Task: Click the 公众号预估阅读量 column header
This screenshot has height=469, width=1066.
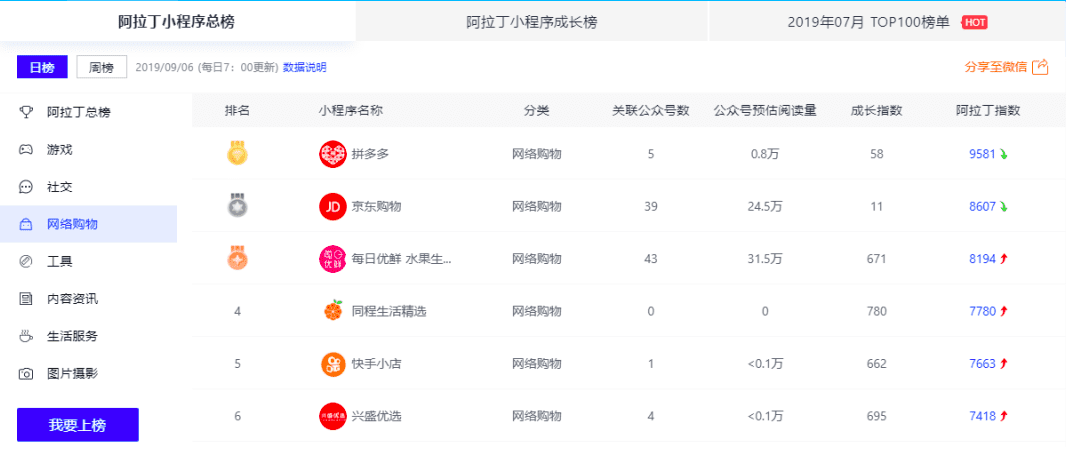Action: (x=765, y=111)
